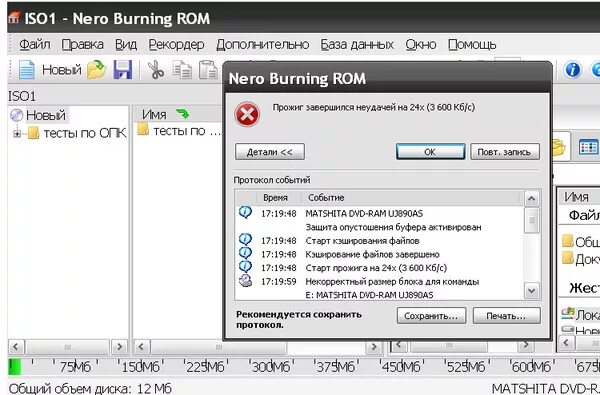600x395 pixels.
Task: Click info icon beside MATSHITA DVD-RAM event
Action: point(245,212)
